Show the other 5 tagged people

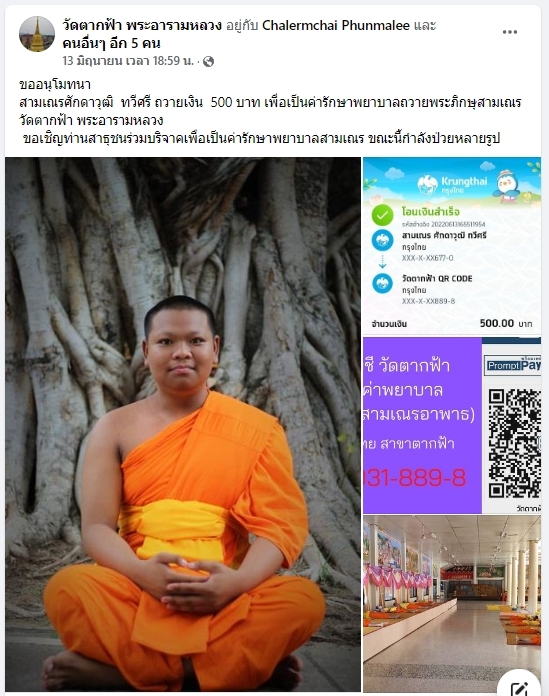pyautogui.click(x=111, y=44)
